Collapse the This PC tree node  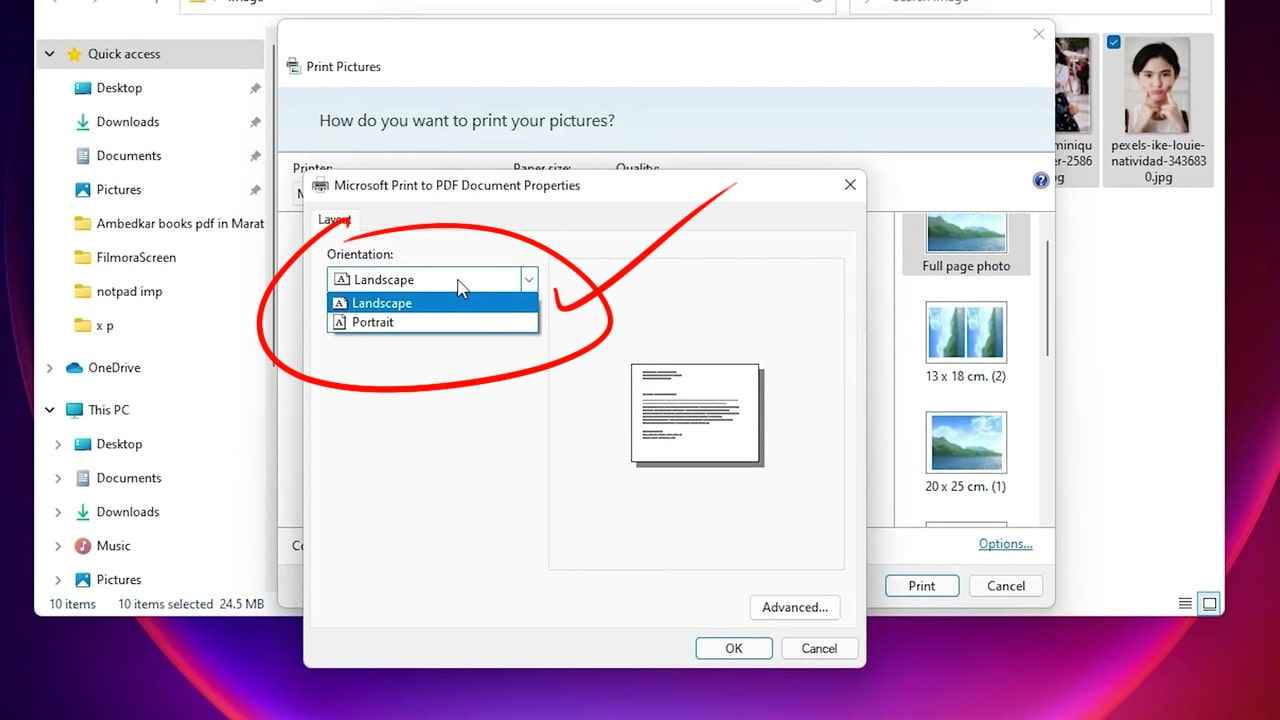coord(50,410)
